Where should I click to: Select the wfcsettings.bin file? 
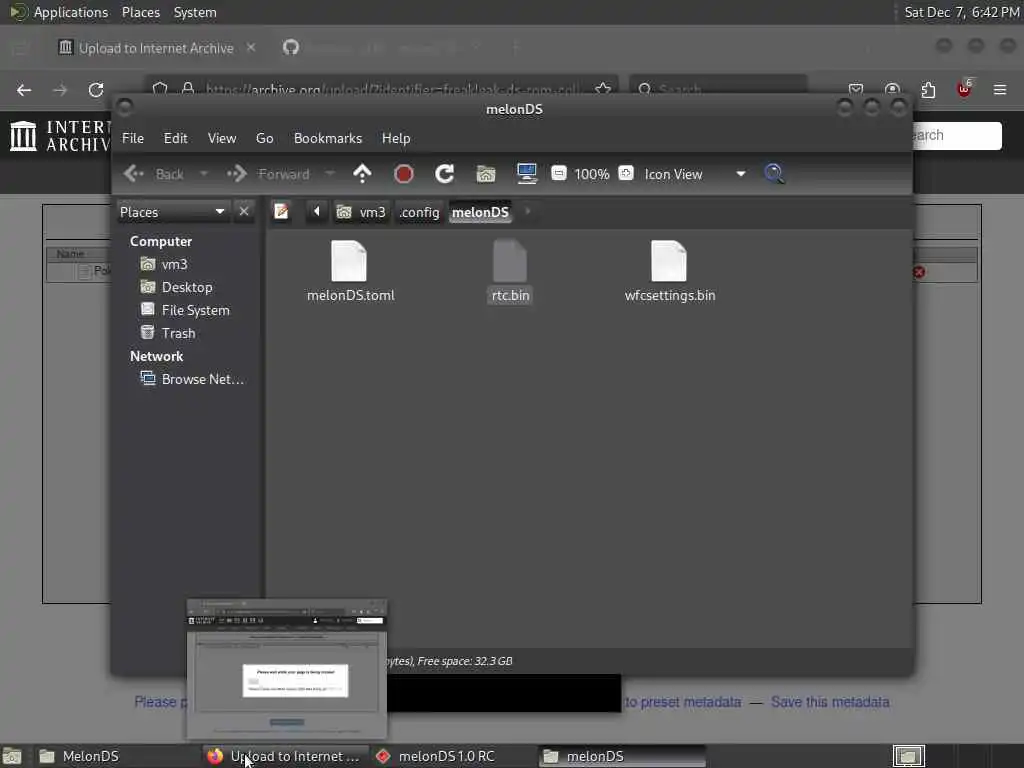pos(669,272)
